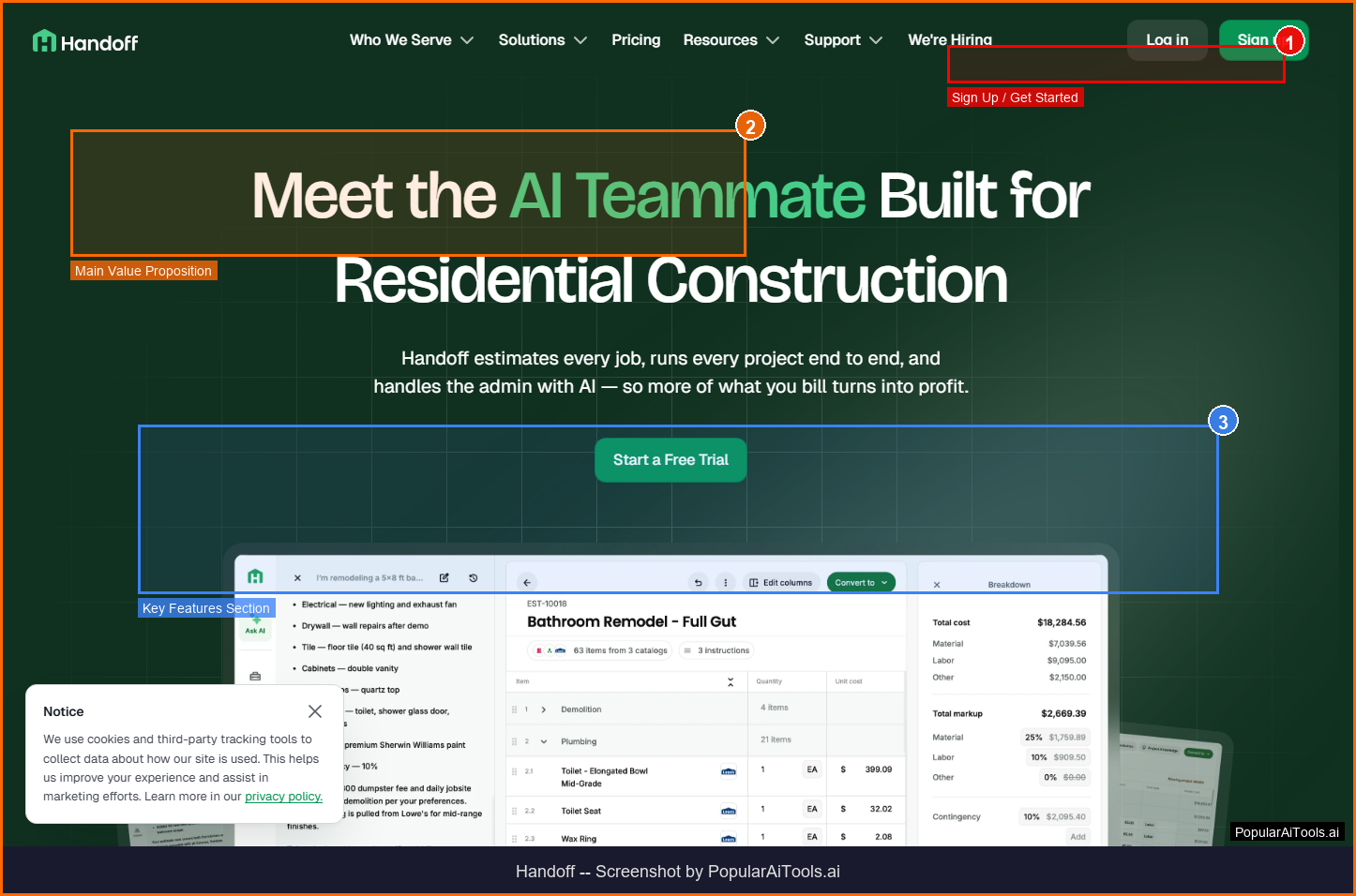The image size is (1356, 896).
Task: Expand the Demolition row
Action: click(x=544, y=709)
